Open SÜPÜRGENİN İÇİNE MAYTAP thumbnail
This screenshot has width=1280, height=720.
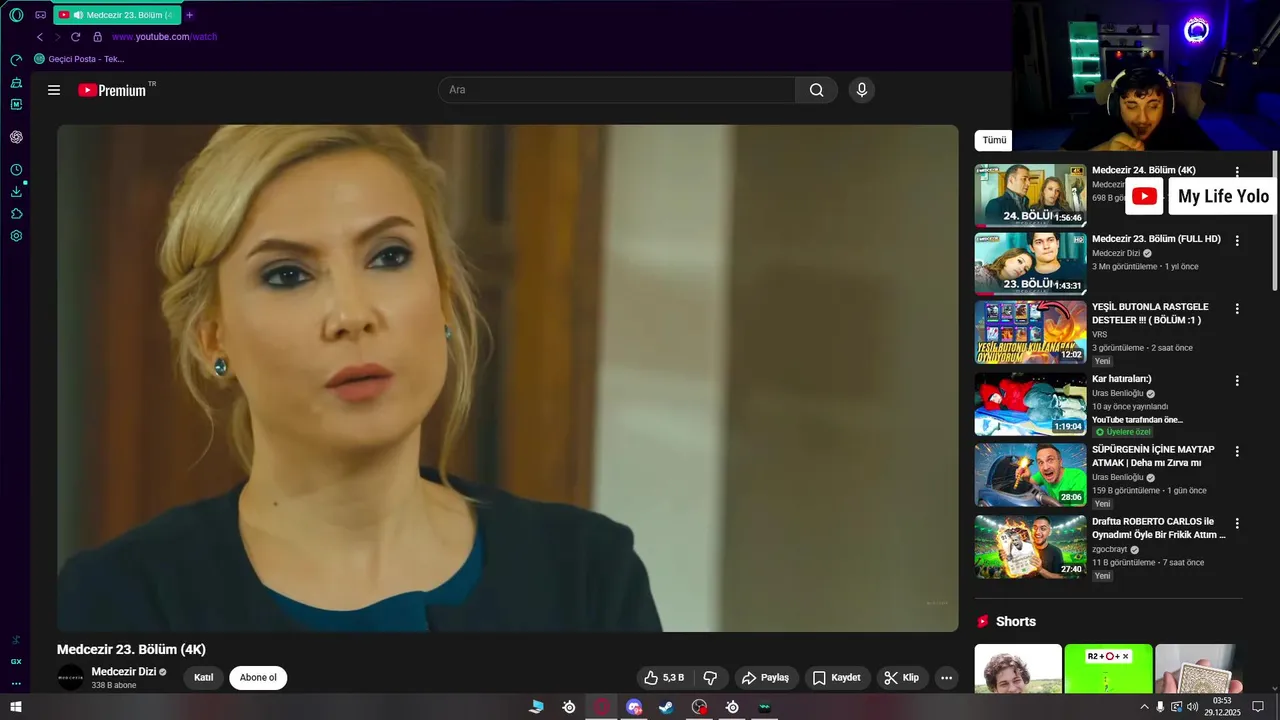click(1030, 475)
